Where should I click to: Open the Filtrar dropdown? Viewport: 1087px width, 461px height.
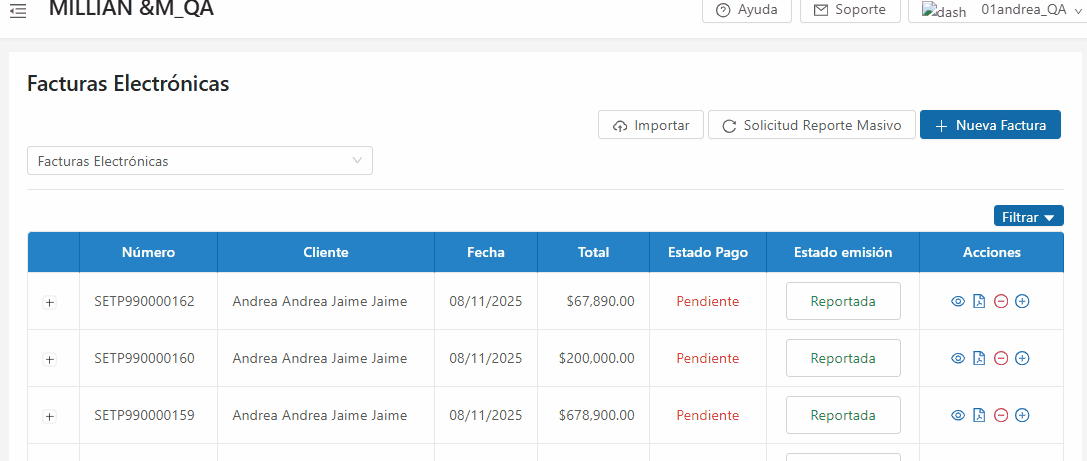pos(1028,217)
